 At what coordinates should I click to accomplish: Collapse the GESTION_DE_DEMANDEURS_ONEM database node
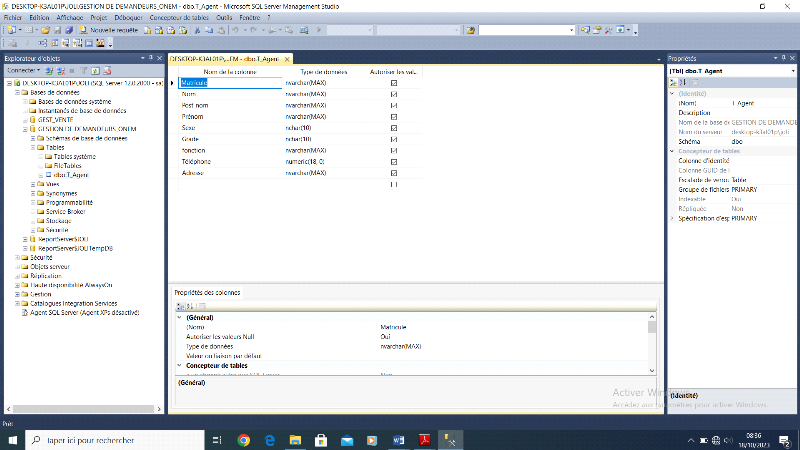(x=25, y=129)
